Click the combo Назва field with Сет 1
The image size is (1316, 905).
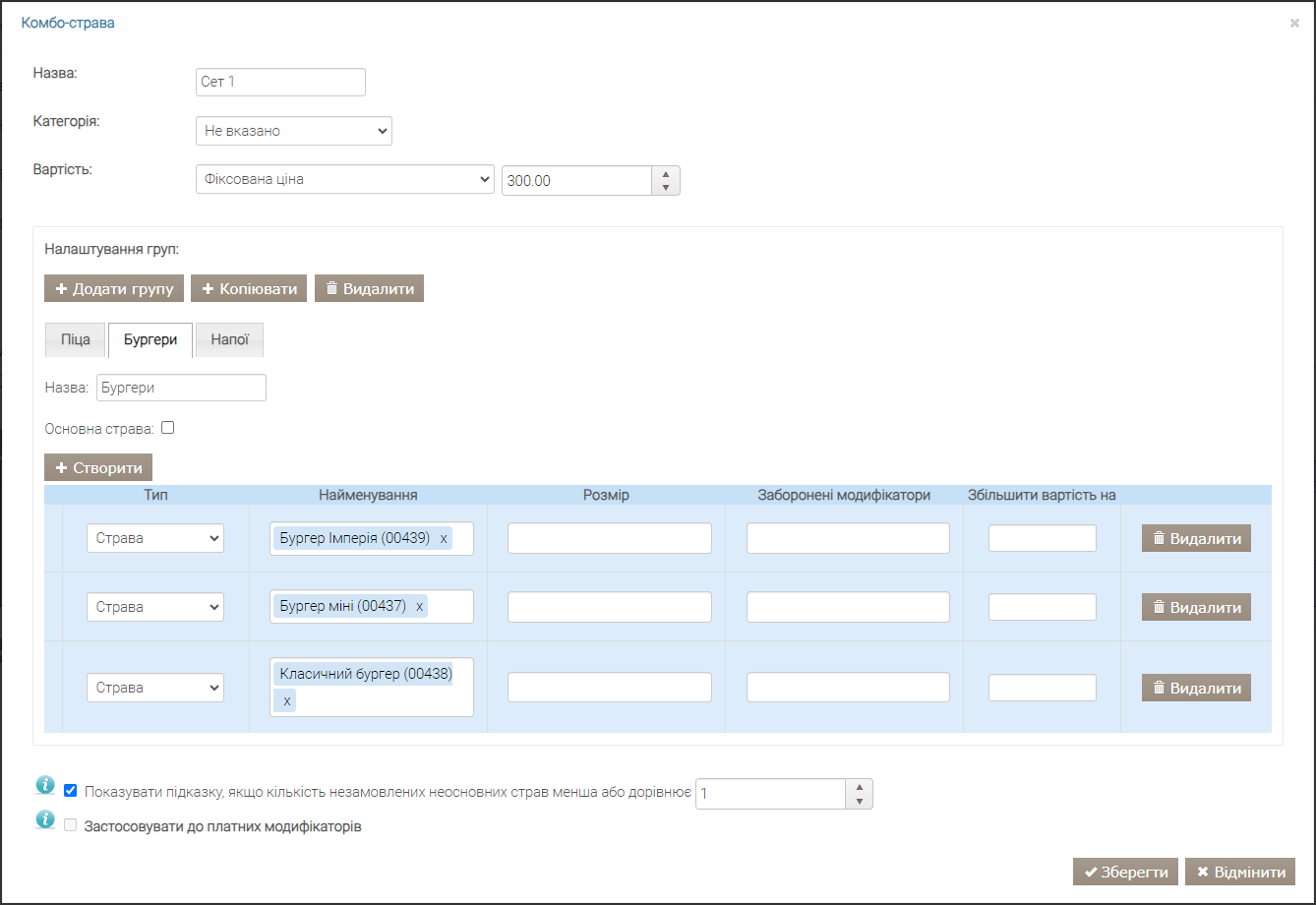click(x=280, y=82)
